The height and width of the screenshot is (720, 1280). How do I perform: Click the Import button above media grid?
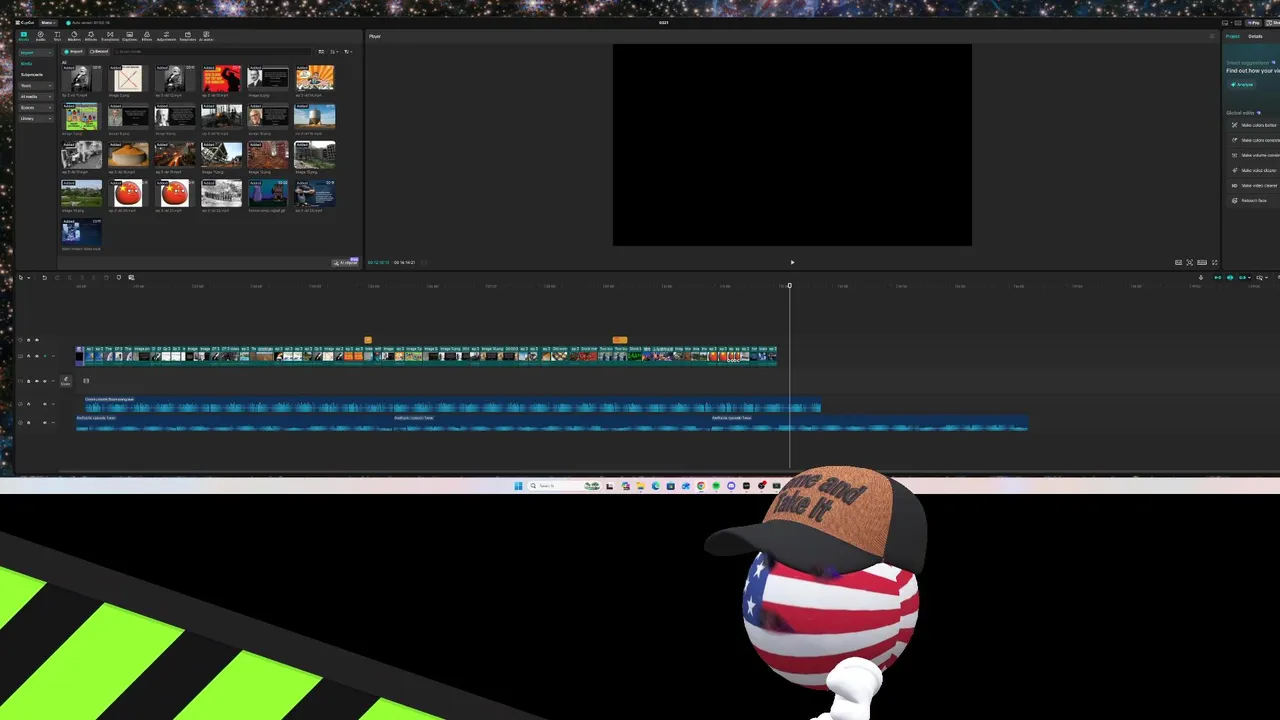(x=73, y=52)
